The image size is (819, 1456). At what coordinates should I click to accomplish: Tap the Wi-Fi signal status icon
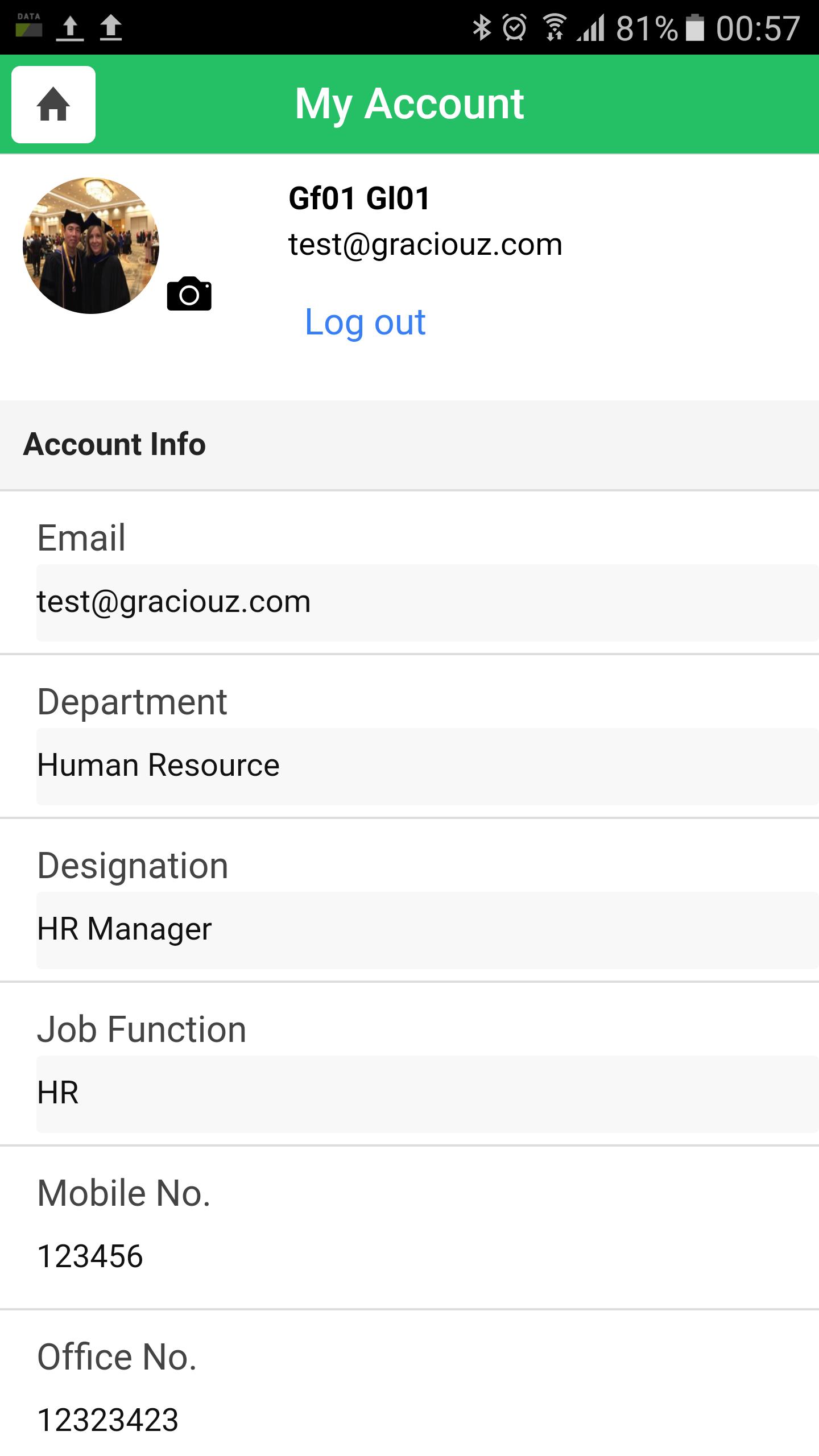(554, 27)
